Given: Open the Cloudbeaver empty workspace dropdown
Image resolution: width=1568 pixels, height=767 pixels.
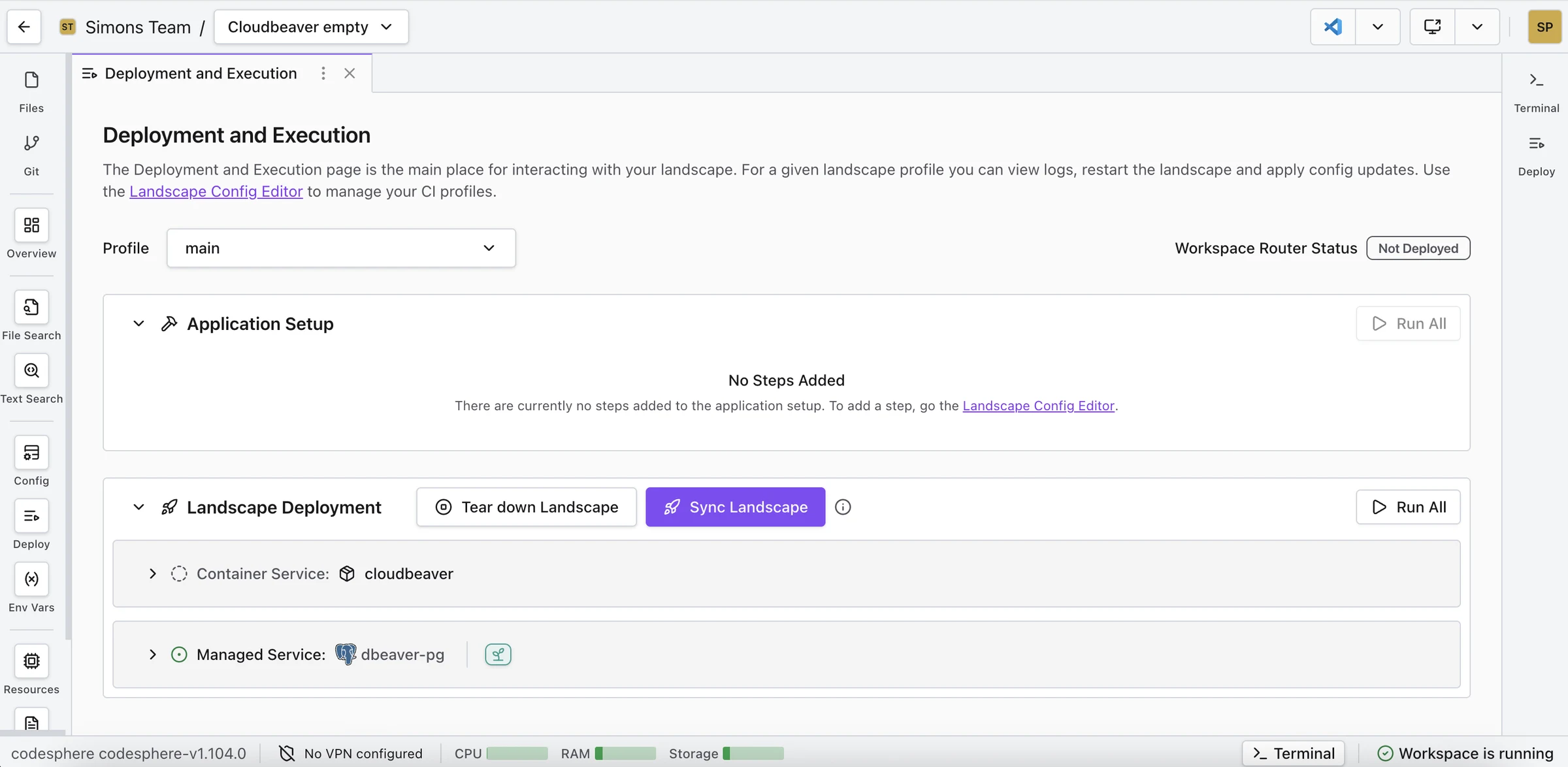Looking at the screenshot, I should click(x=311, y=27).
